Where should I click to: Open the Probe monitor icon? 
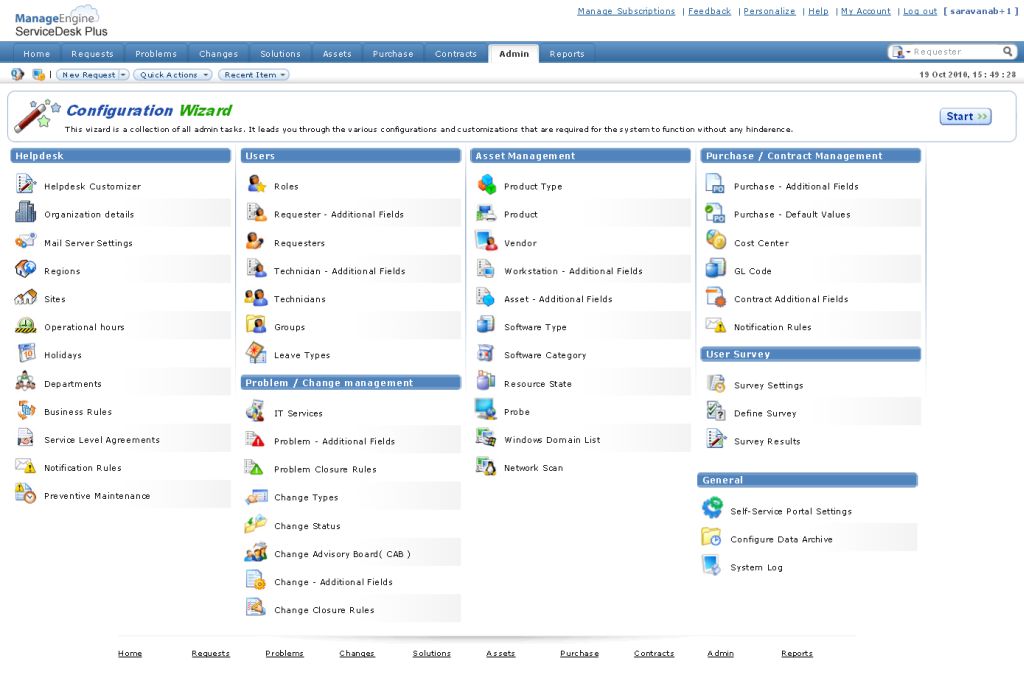tap(486, 409)
